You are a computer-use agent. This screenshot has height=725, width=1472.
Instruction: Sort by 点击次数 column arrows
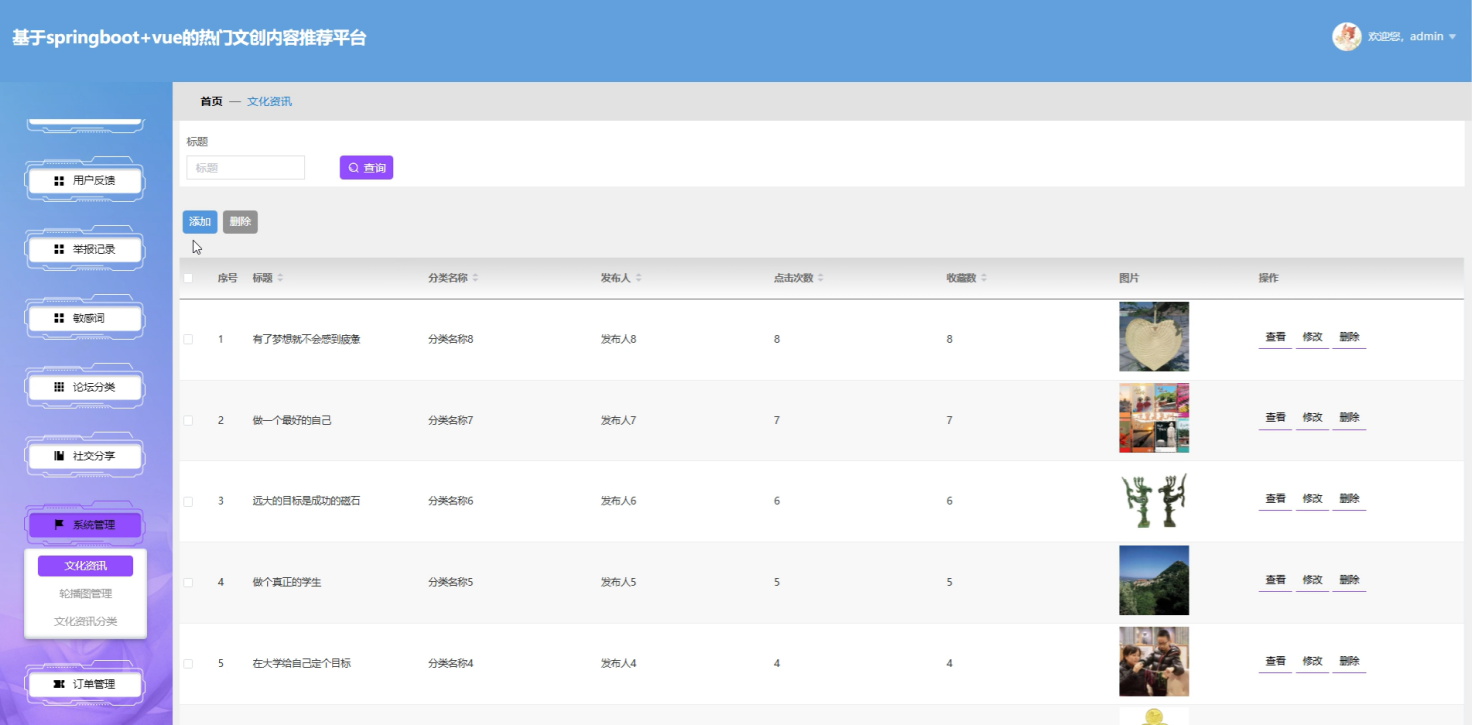[x=820, y=278]
